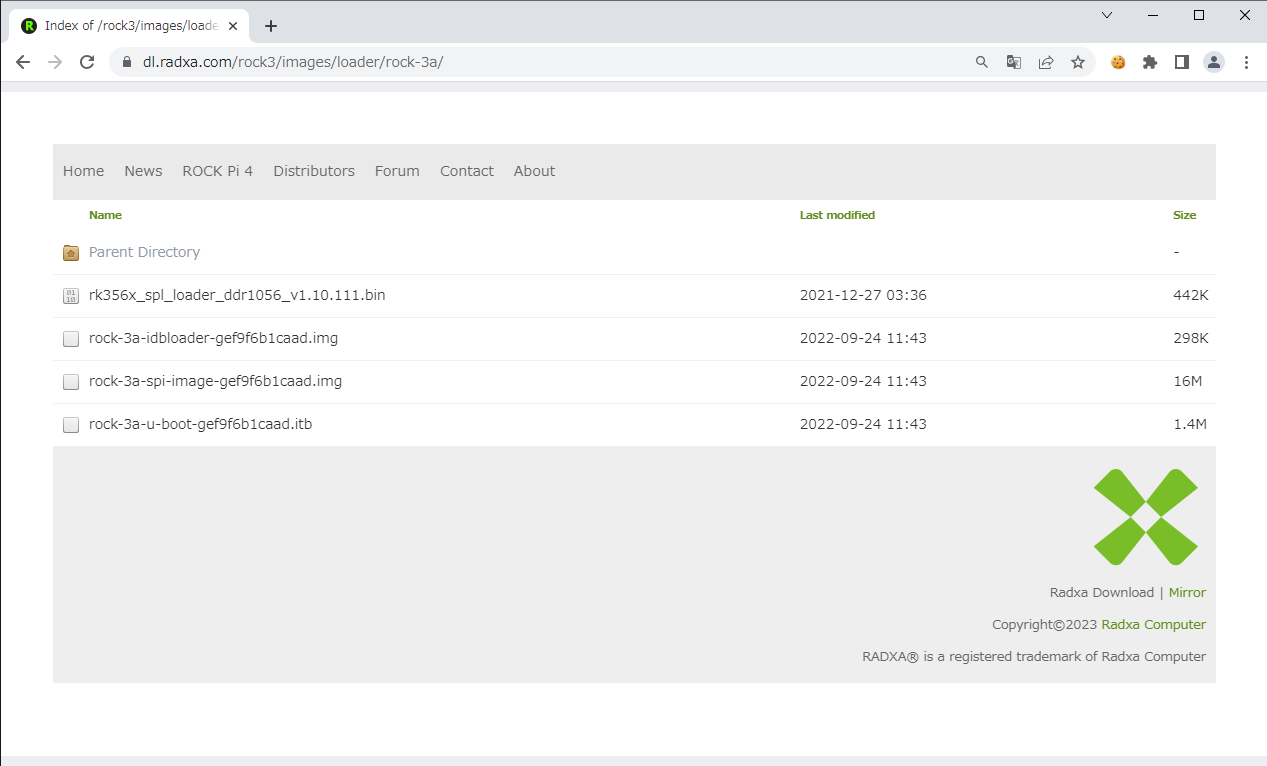The height and width of the screenshot is (766, 1267).
Task: Click the green Radxa X logo
Action: click(1145, 517)
